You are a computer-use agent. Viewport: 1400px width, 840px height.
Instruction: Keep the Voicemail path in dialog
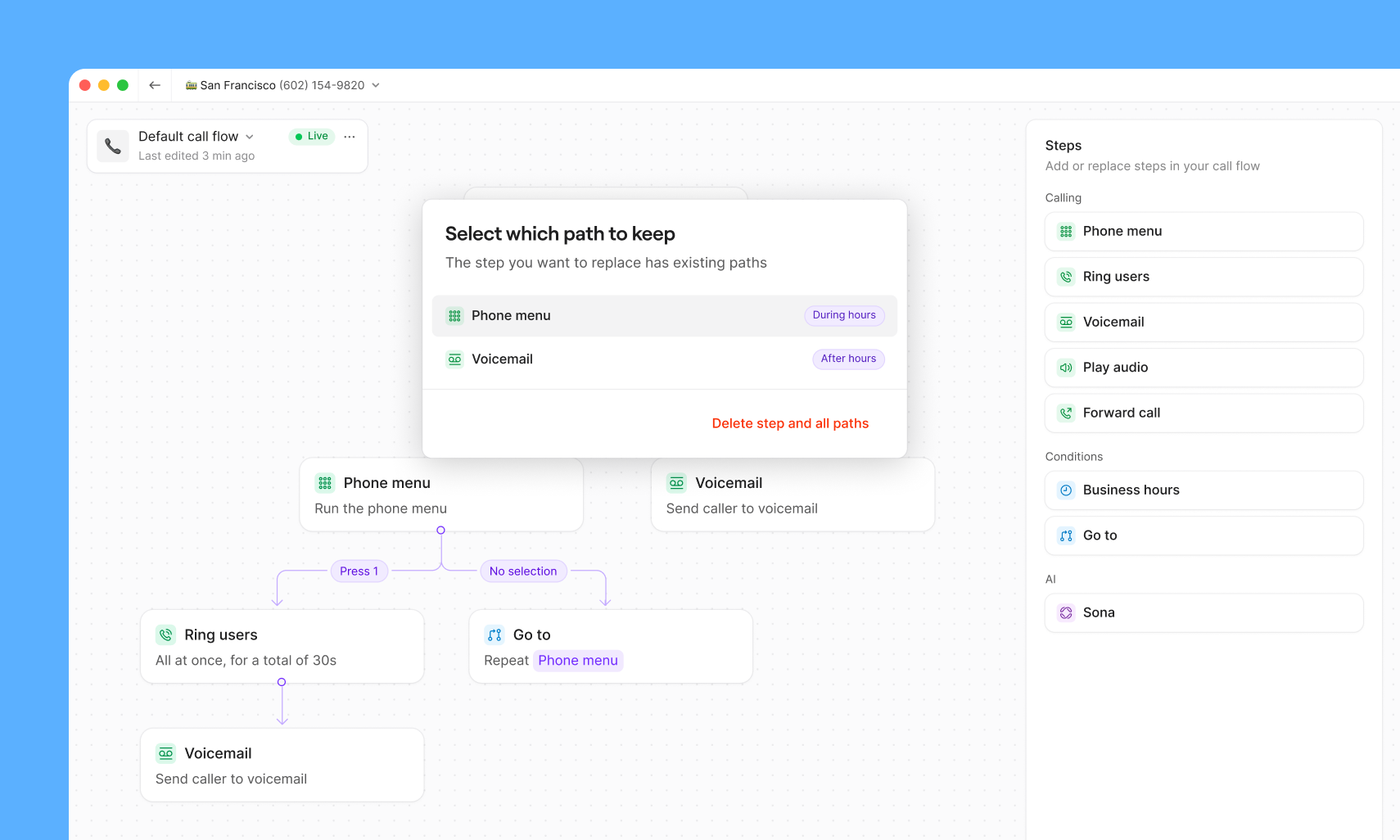point(664,359)
